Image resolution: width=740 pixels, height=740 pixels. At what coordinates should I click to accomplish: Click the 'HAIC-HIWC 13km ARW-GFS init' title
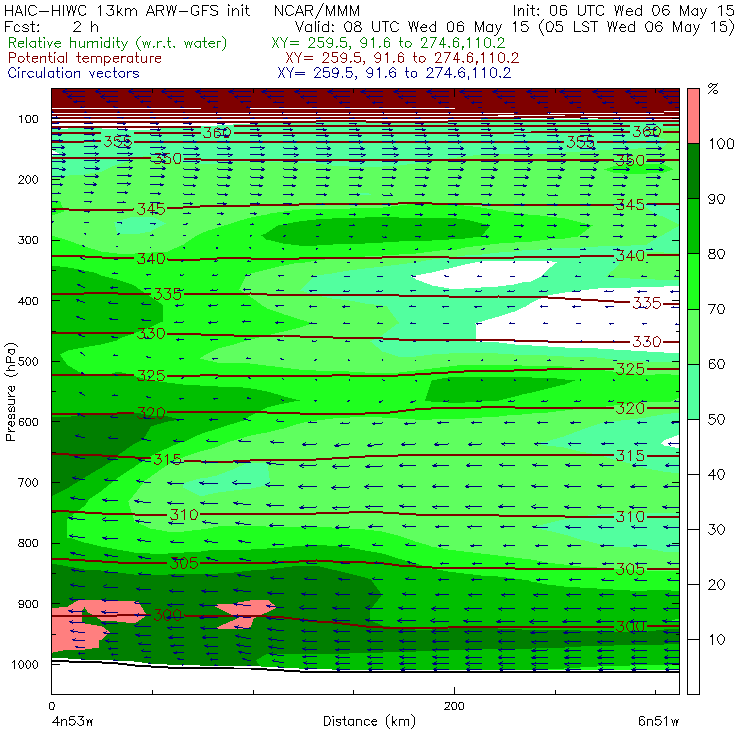[127, 11]
